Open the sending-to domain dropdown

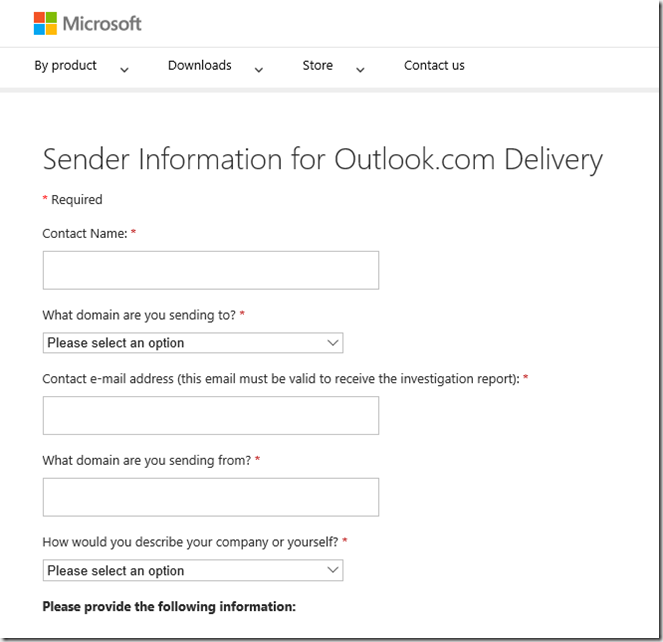193,343
